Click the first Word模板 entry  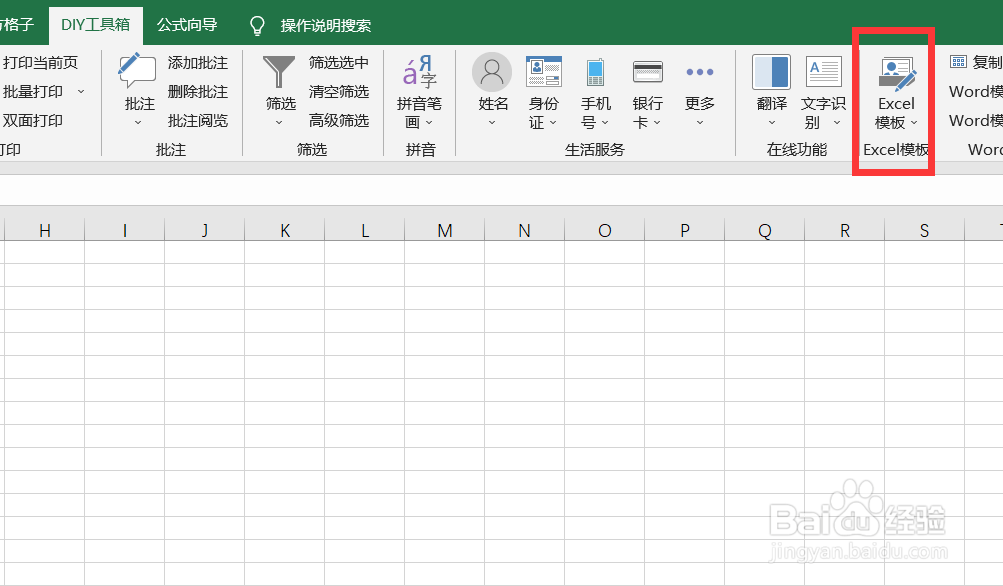(x=975, y=91)
